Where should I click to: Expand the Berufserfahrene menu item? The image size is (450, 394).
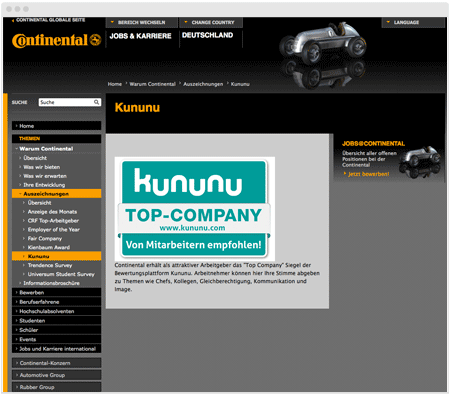point(56,302)
